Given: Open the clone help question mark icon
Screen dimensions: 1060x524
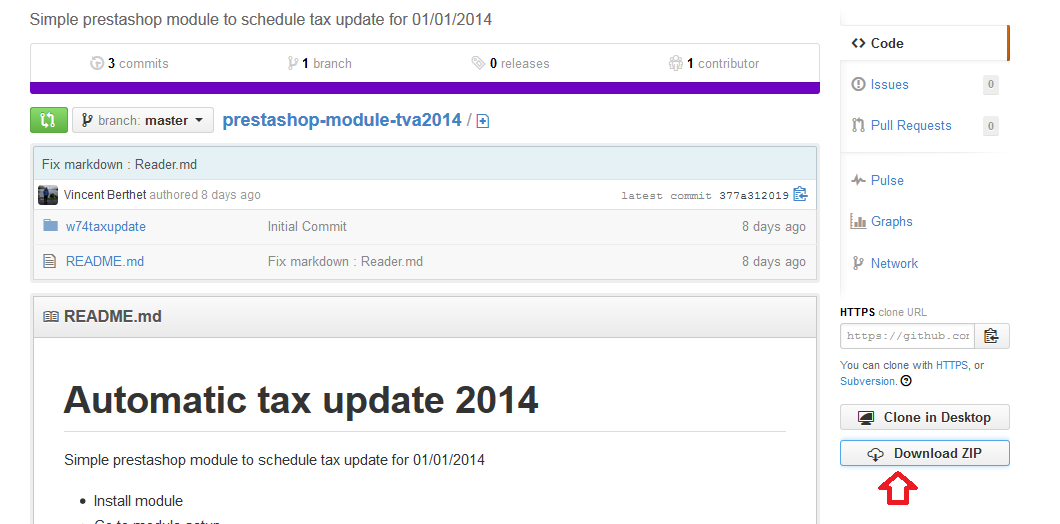Looking at the screenshot, I should point(906,381).
